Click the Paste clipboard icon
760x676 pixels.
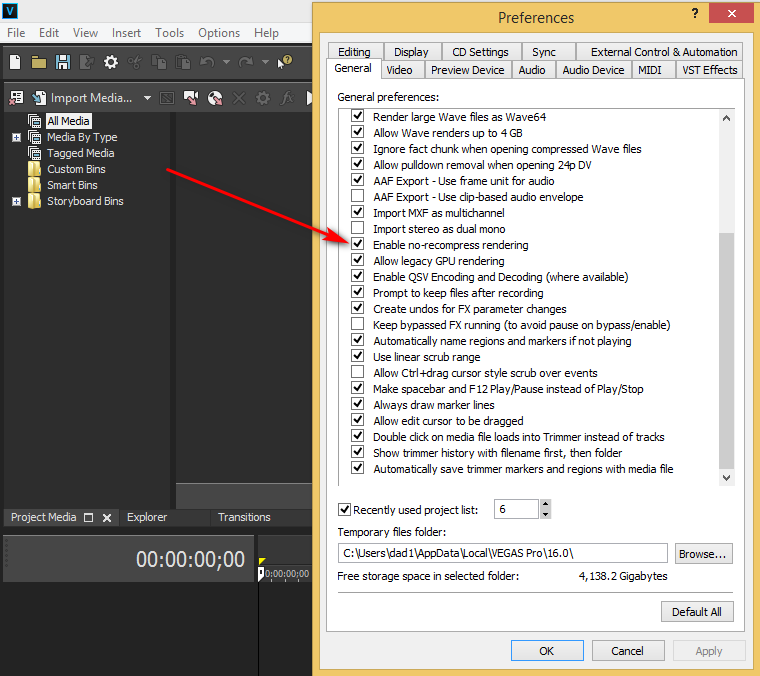point(183,62)
